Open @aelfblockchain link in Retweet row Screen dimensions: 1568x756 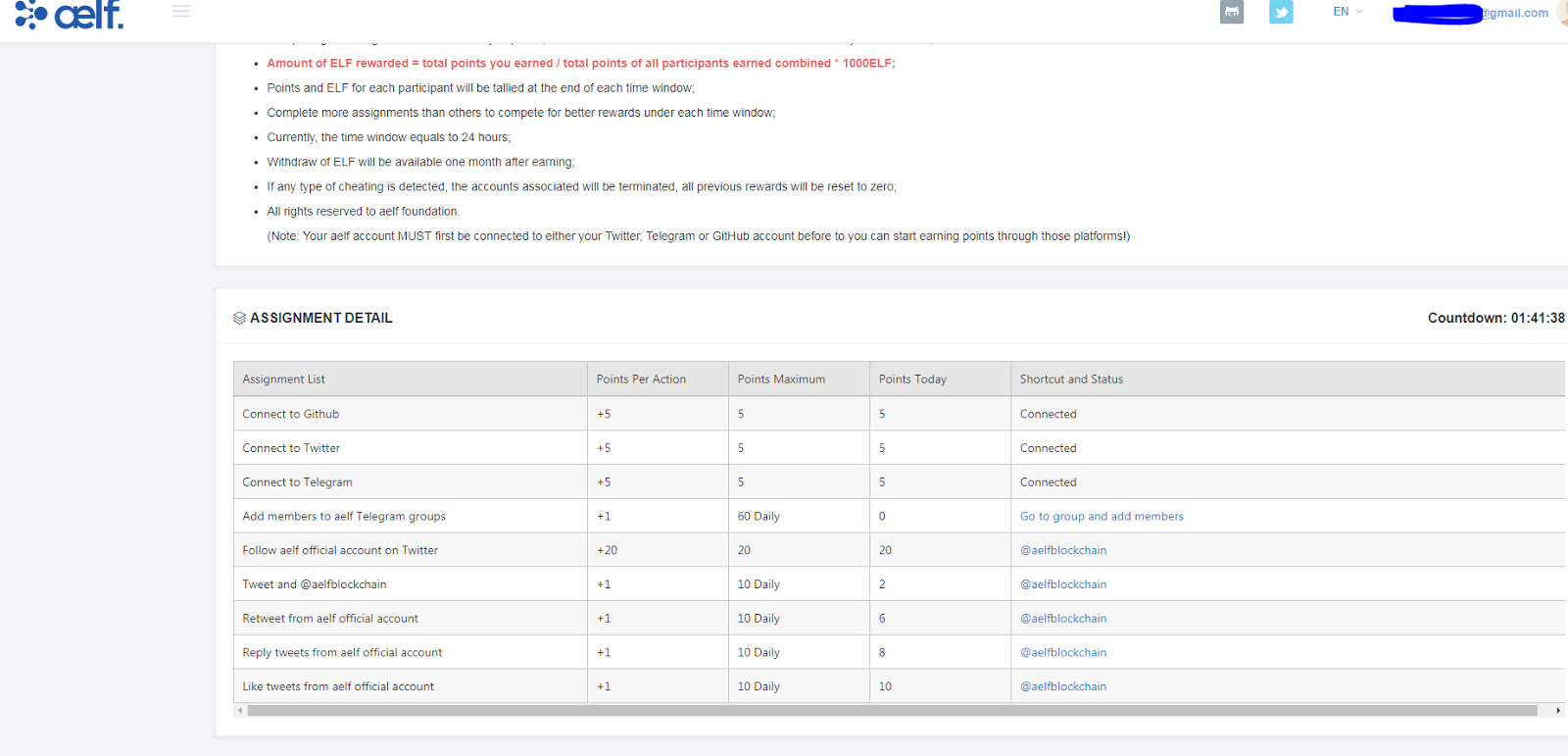1063,619
